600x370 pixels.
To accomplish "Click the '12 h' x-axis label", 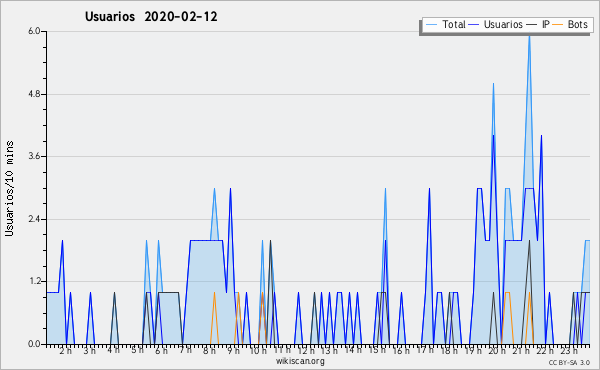I will pos(306,351).
